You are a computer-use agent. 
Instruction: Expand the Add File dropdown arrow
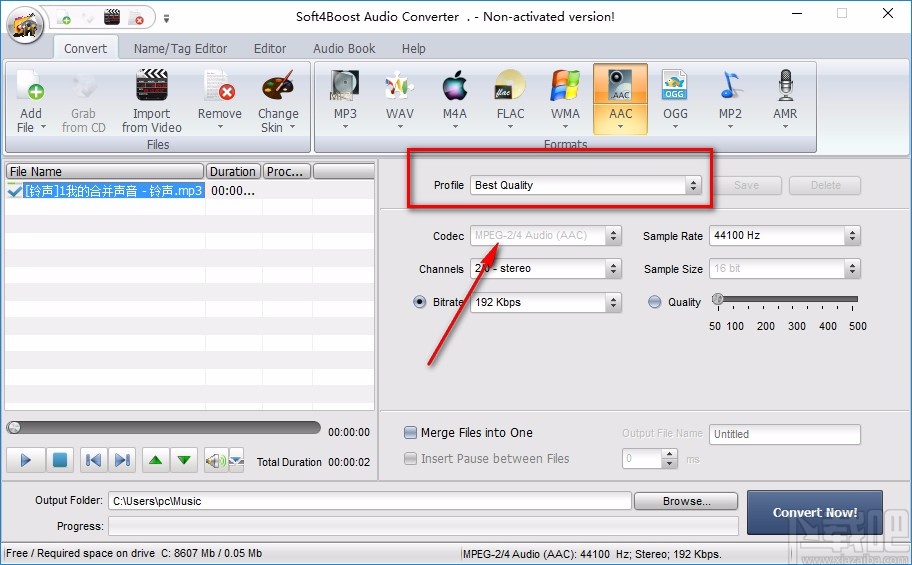point(43,127)
